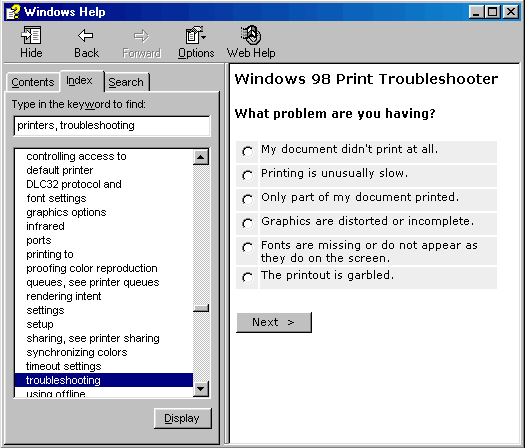Choose 'Graphics are distorted or incomplete'

248,223
